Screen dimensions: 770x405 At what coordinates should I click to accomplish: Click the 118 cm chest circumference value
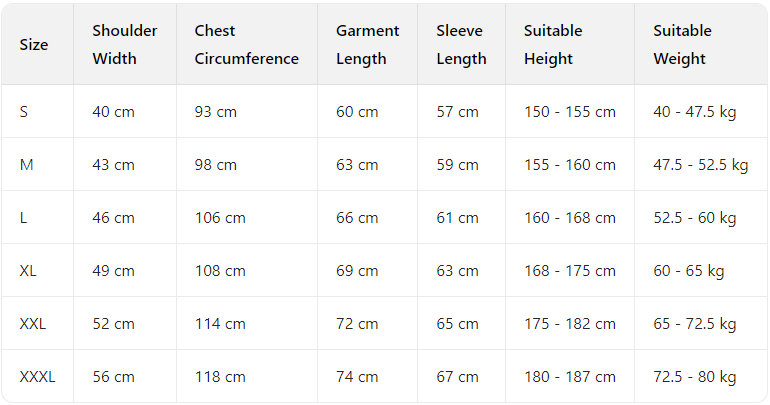pyautogui.click(x=220, y=377)
